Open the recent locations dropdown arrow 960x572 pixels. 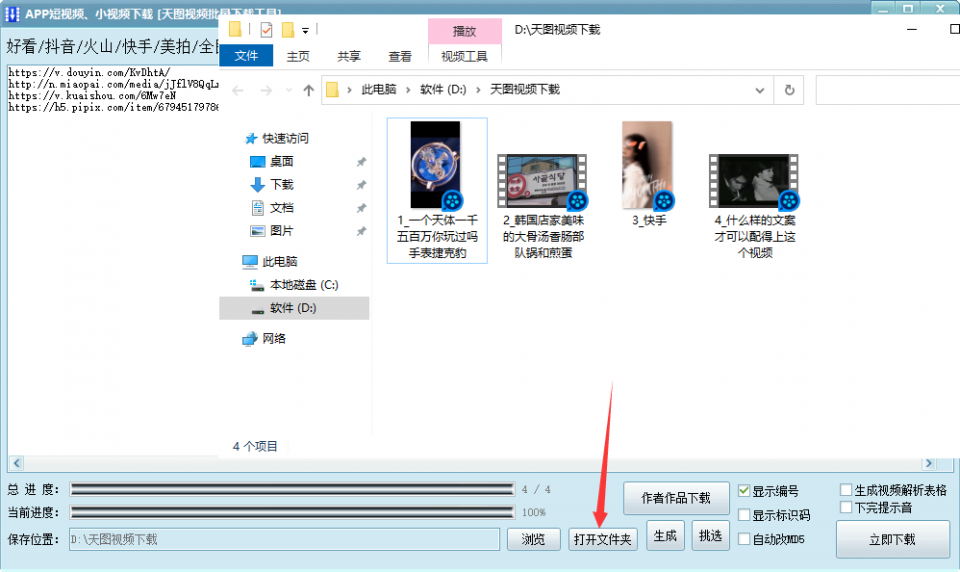[289, 91]
